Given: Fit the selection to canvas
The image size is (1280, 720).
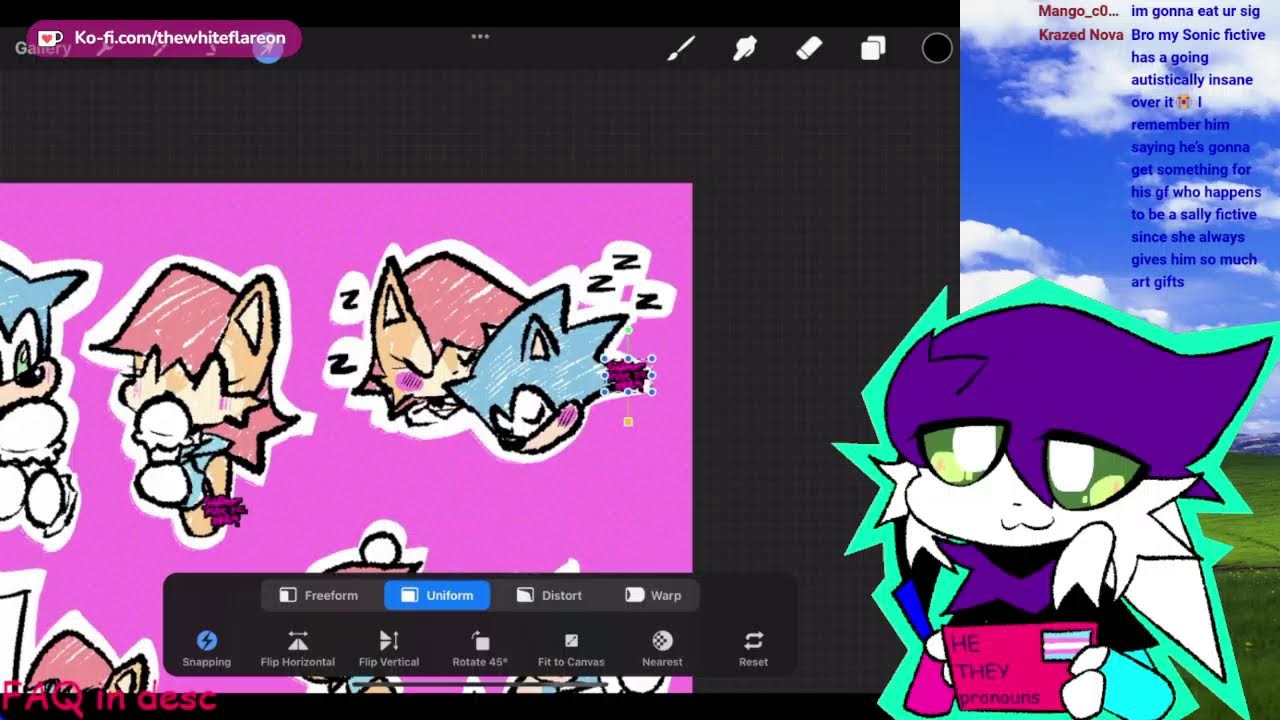Looking at the screenshot, I should [571, 648].
